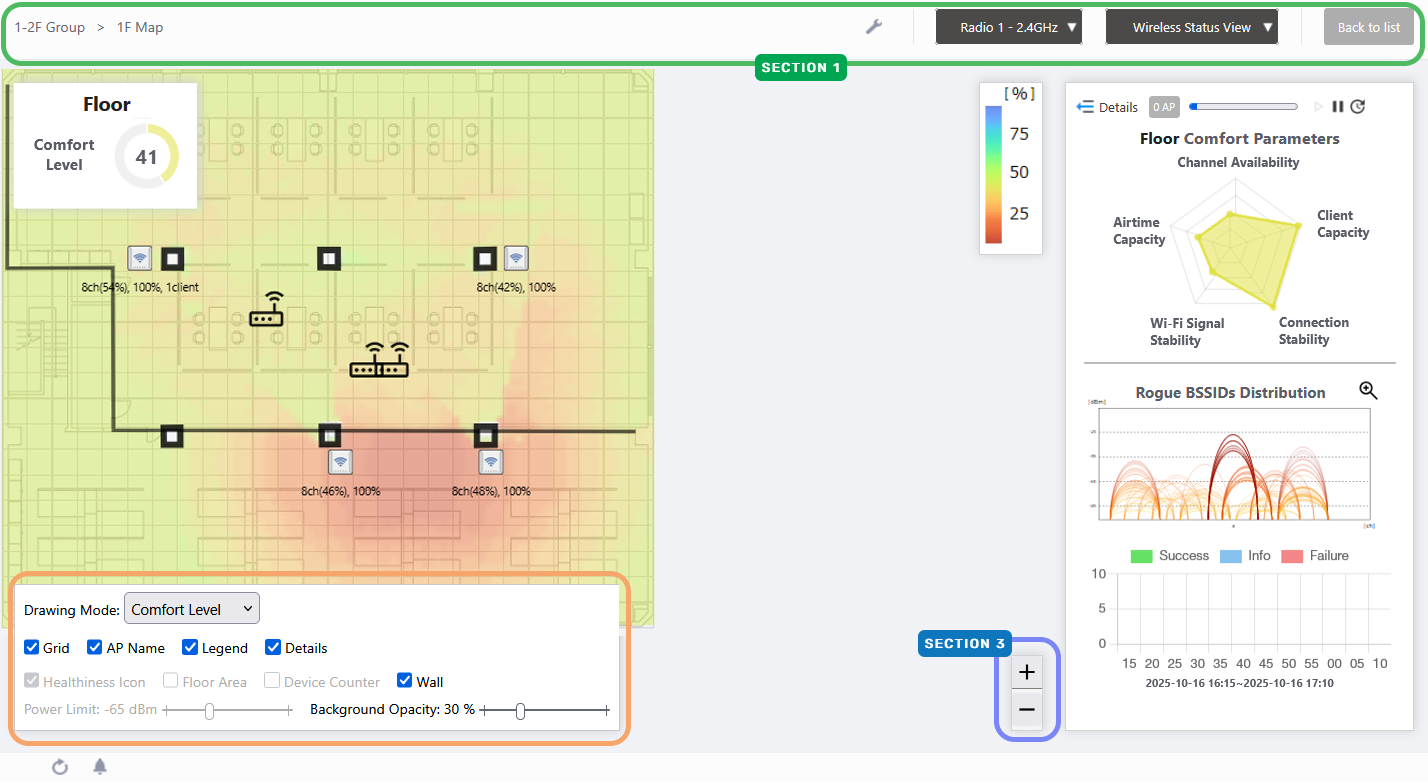Click the Background Opacity slider
The width and height of the screenshot is (1428, 782).
[521, 711]
